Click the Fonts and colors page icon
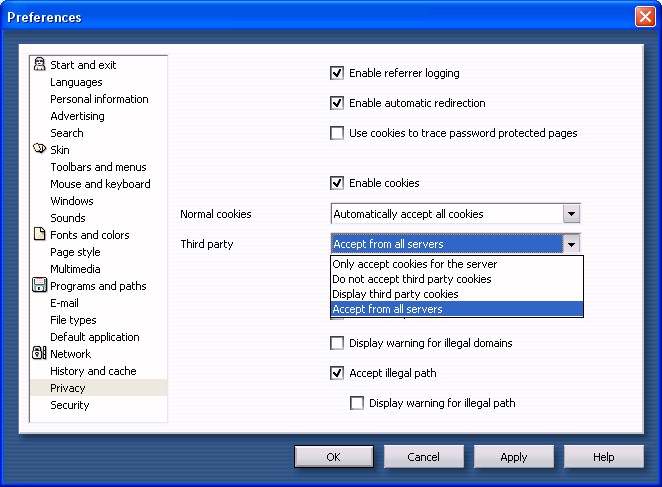The image size is (662, 487). point(40,235)
